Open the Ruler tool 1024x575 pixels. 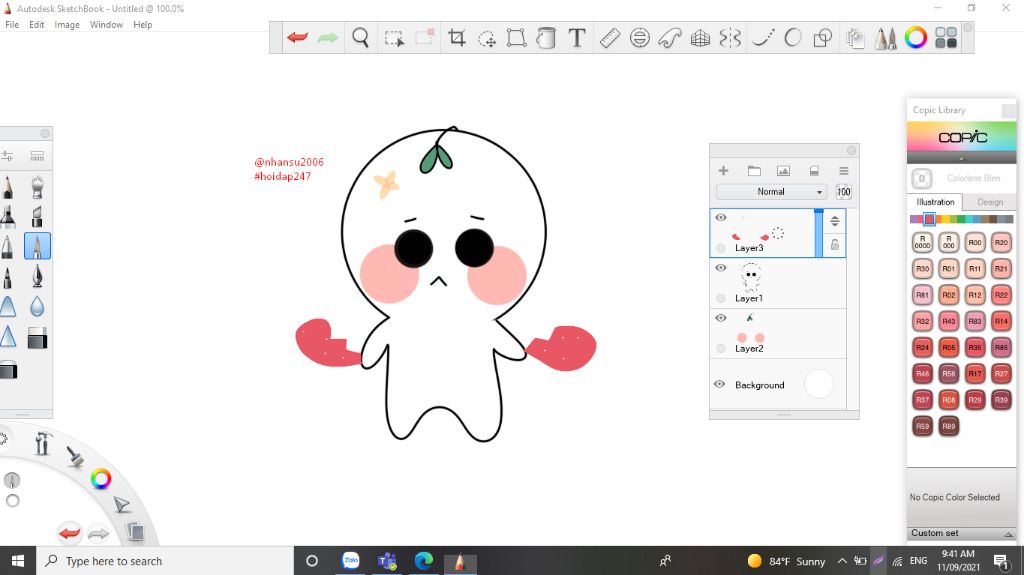pyautogui.click(x=609, y=38)
